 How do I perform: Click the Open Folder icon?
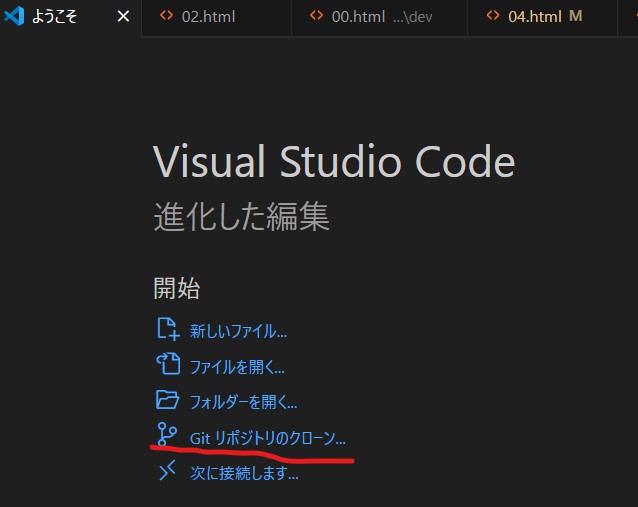167,400
